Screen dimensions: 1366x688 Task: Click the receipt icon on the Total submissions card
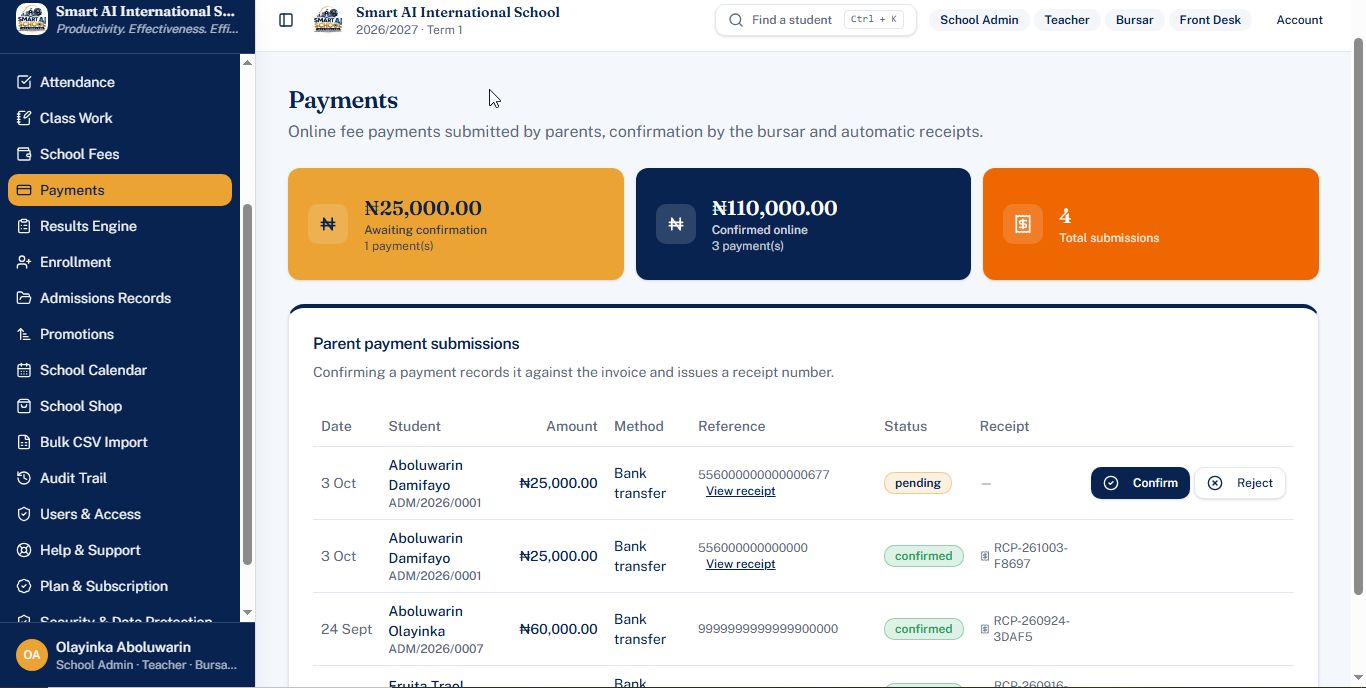click(1023, 224)
